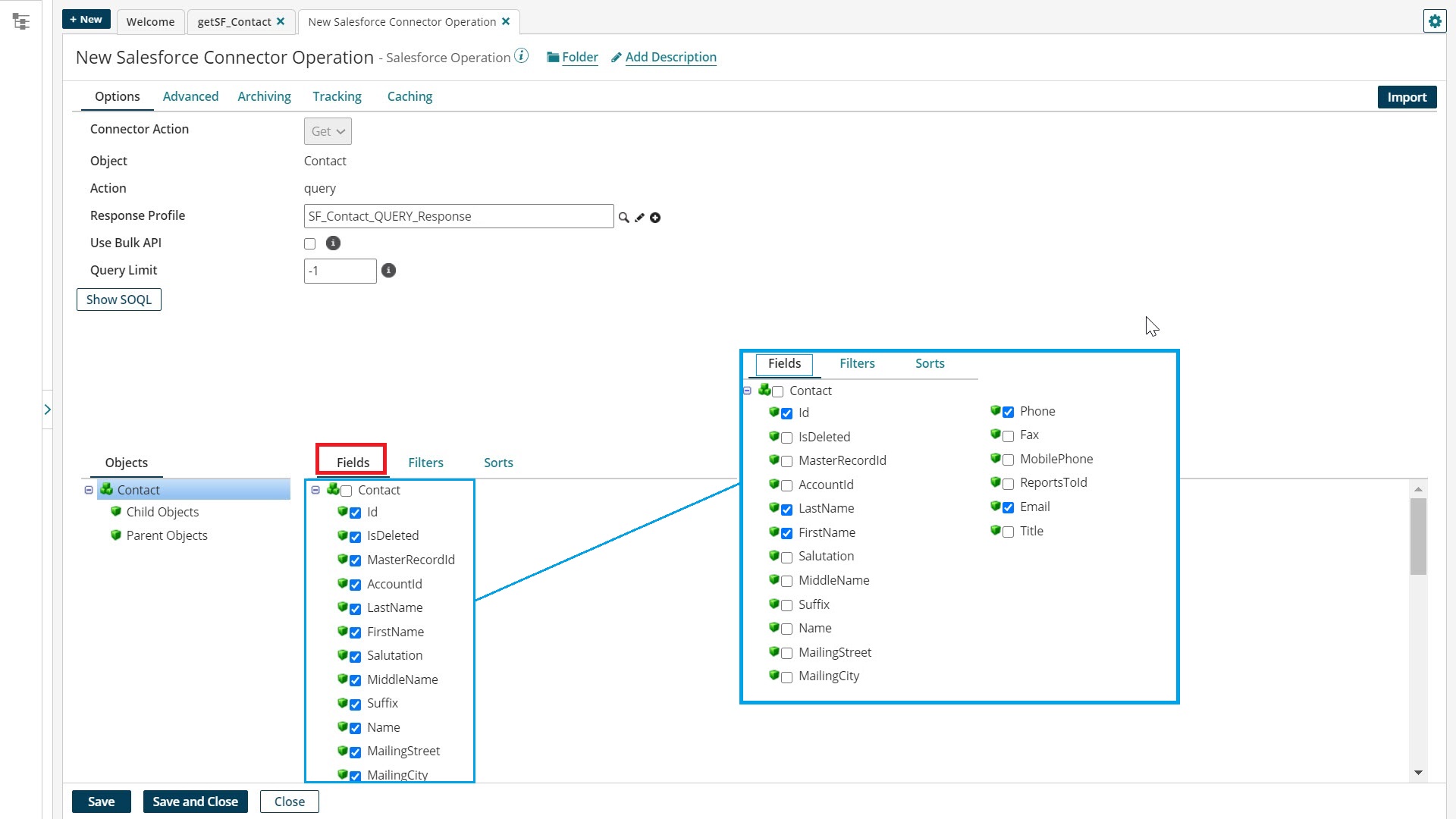Click the info icon next to Query Limit
The width and height of the screenshot is (1456, 819).
coord(389,270)
